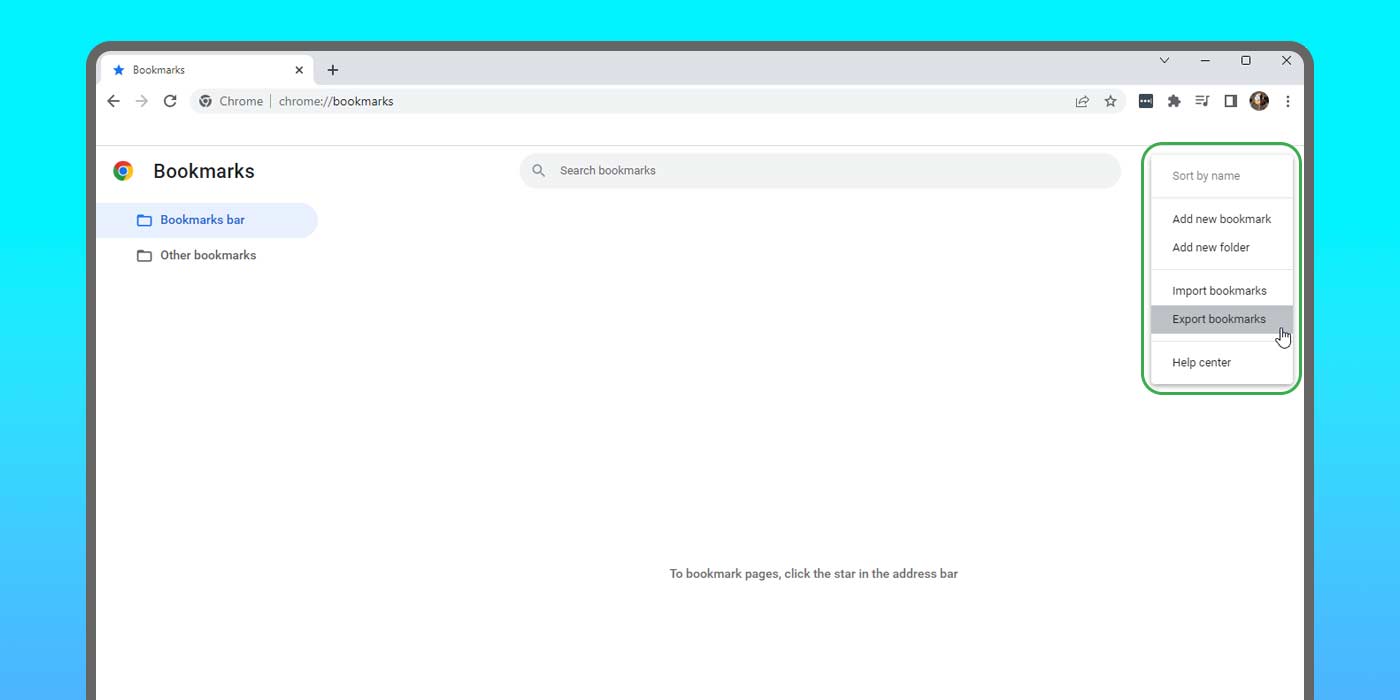Click Add new bookmark

(x=1221, y=218)
